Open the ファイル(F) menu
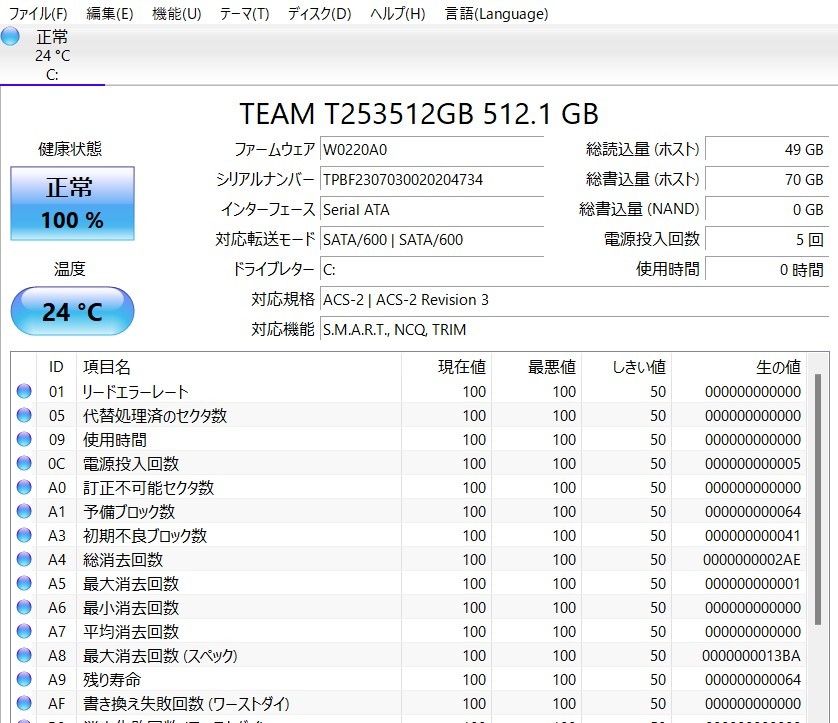 coord(38,13)
